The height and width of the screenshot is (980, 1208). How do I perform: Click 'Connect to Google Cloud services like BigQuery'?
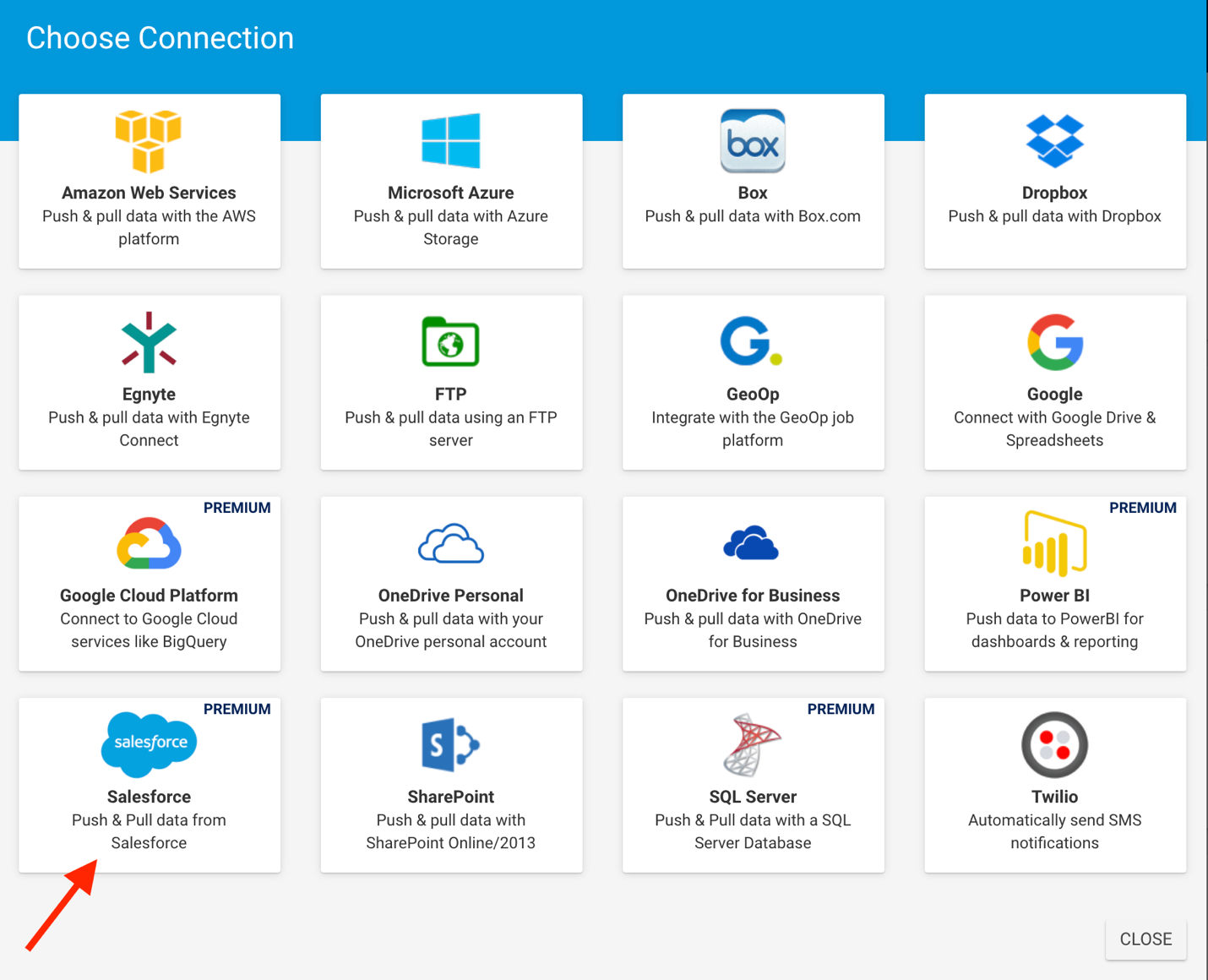click(149, 629)
